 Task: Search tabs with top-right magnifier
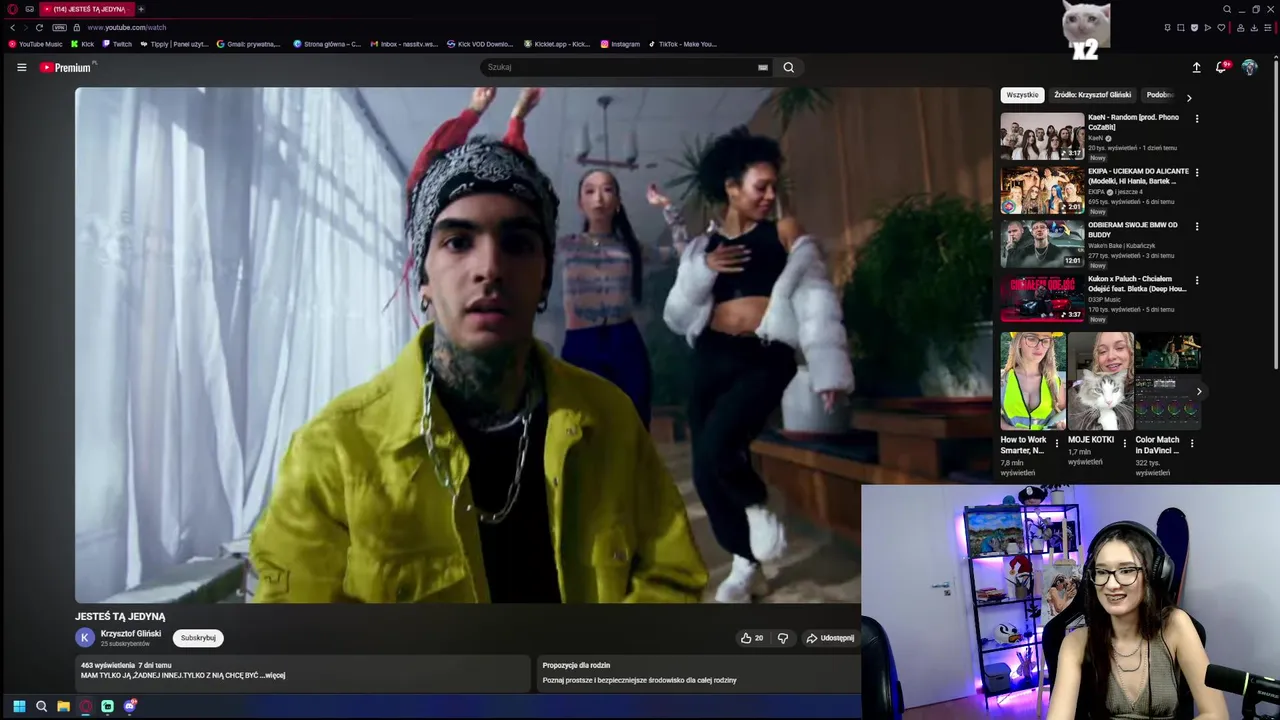coord(1227,9)
